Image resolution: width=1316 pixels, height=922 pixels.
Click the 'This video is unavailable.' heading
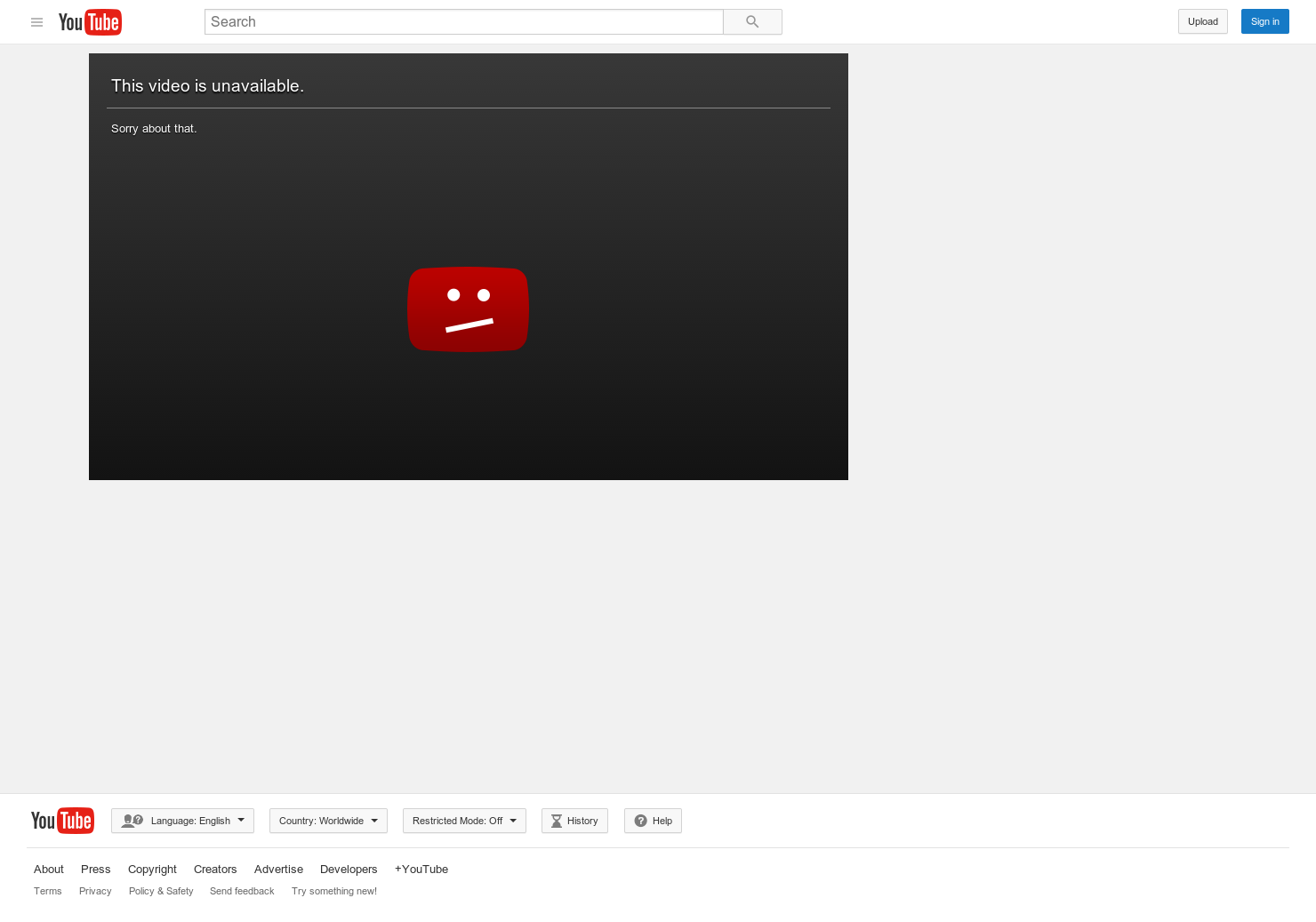(x=207, y=86)
